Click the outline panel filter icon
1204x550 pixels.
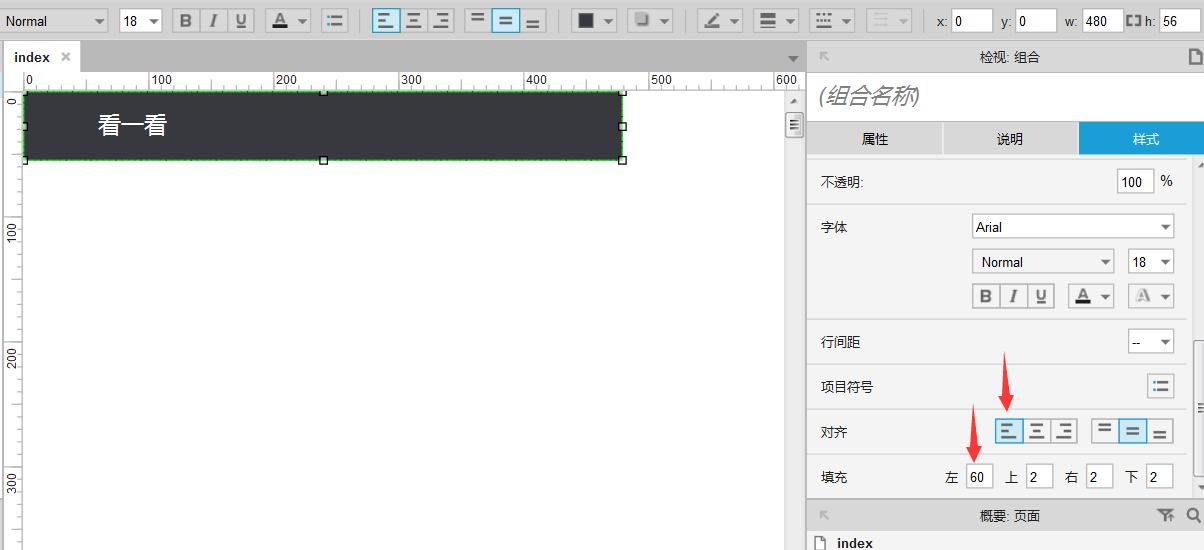1165,515
